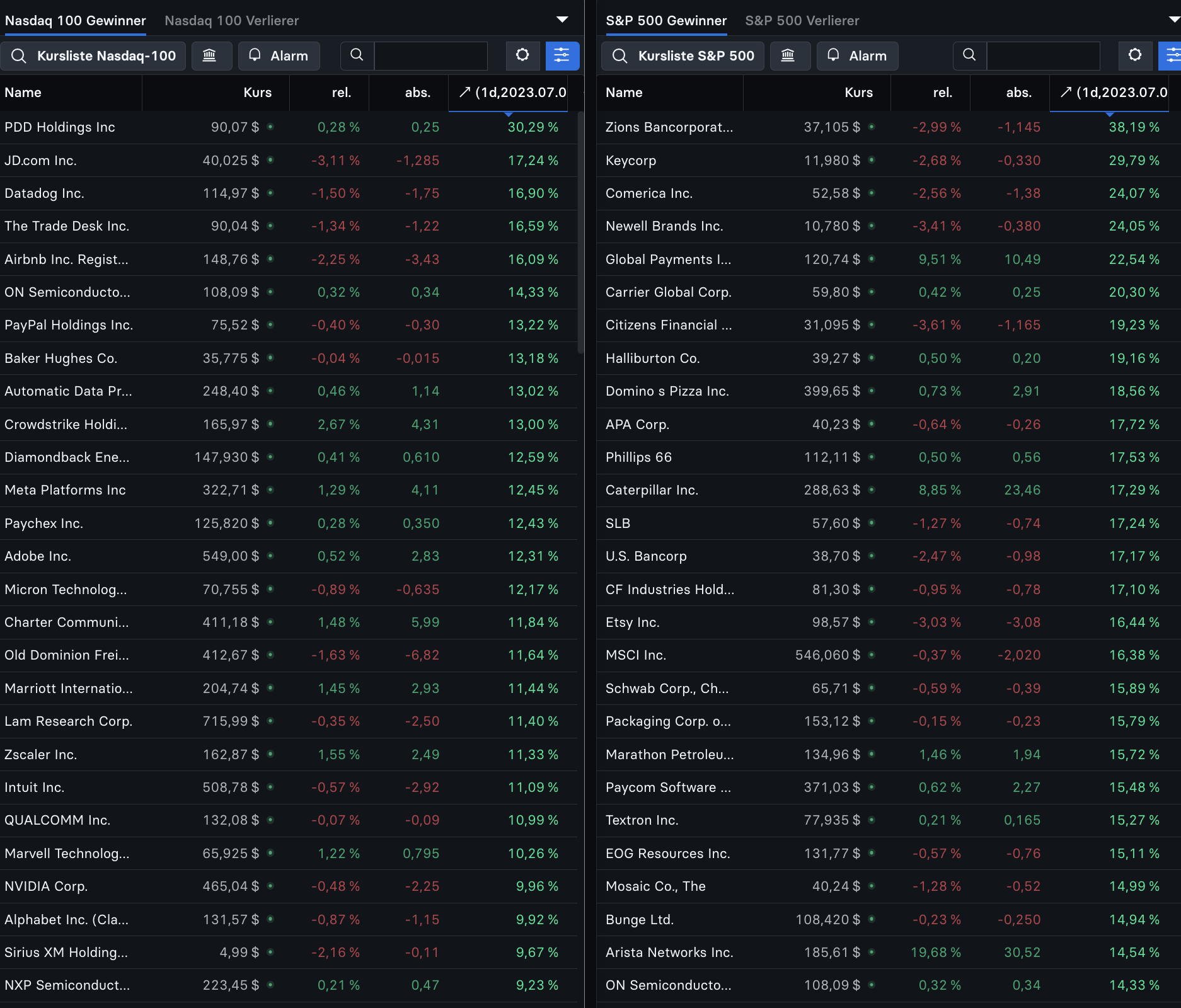This screenshot has width=1181, height=1008.
Task: Select Bunge Ltd. row
Action: click(x=889, y=920)
